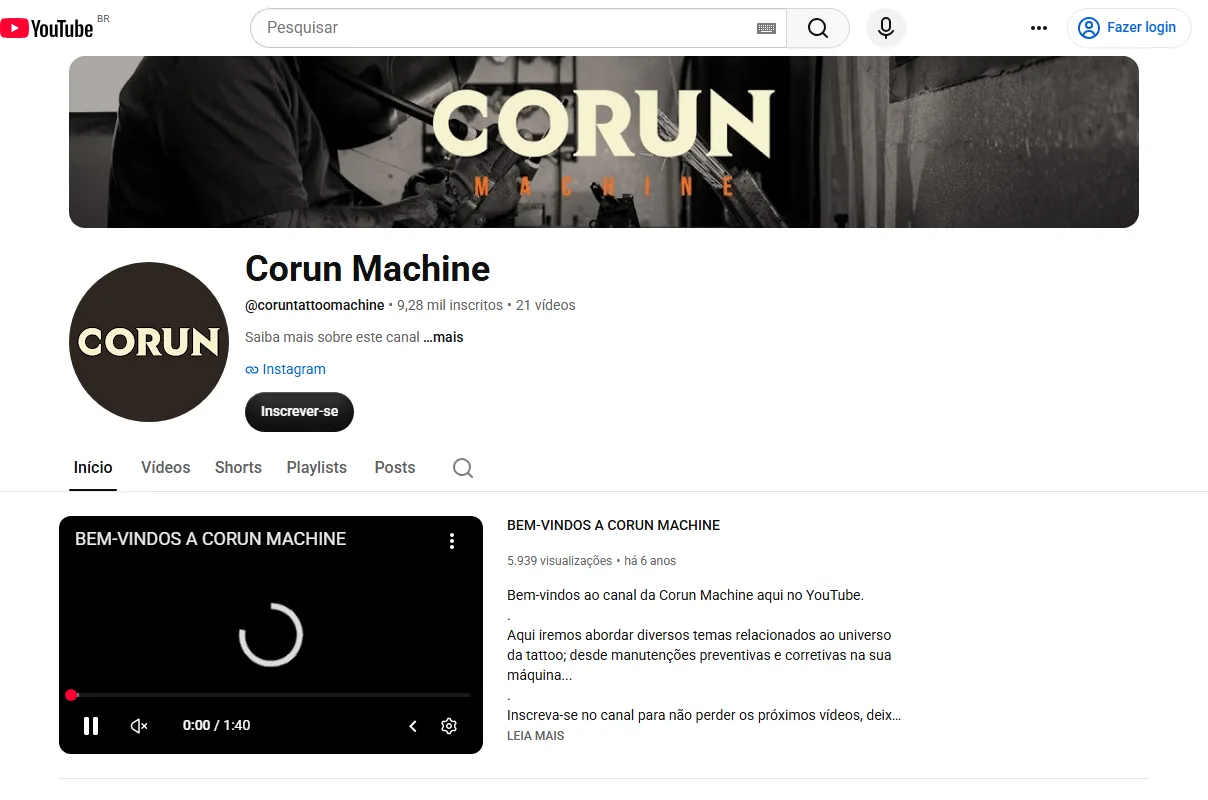Open the YouTube home logo
Image resolution: width=1208 pixels, height=800 pixels.
[x=47, y=28]
